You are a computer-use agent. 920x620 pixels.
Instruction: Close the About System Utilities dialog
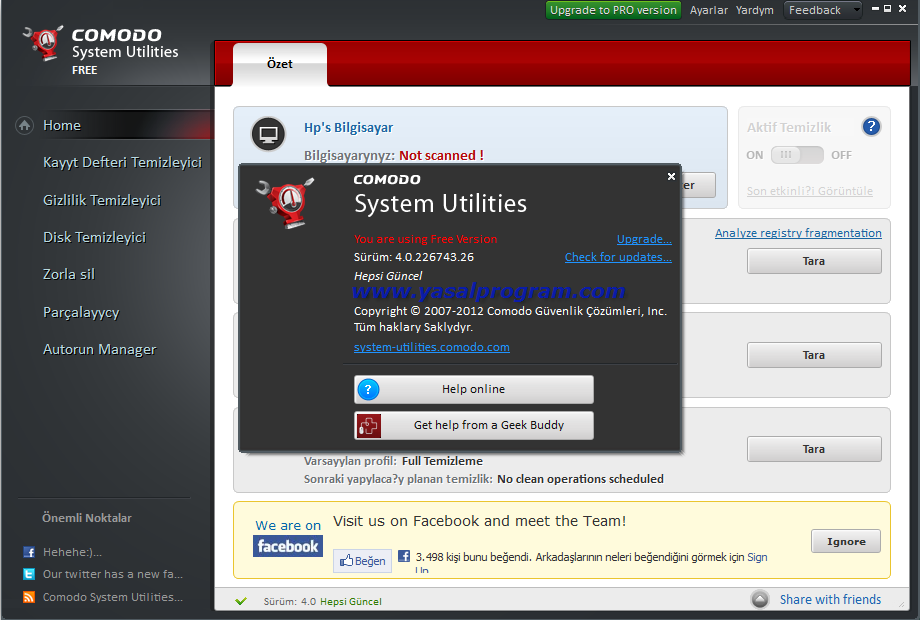[x=671, y=176]
